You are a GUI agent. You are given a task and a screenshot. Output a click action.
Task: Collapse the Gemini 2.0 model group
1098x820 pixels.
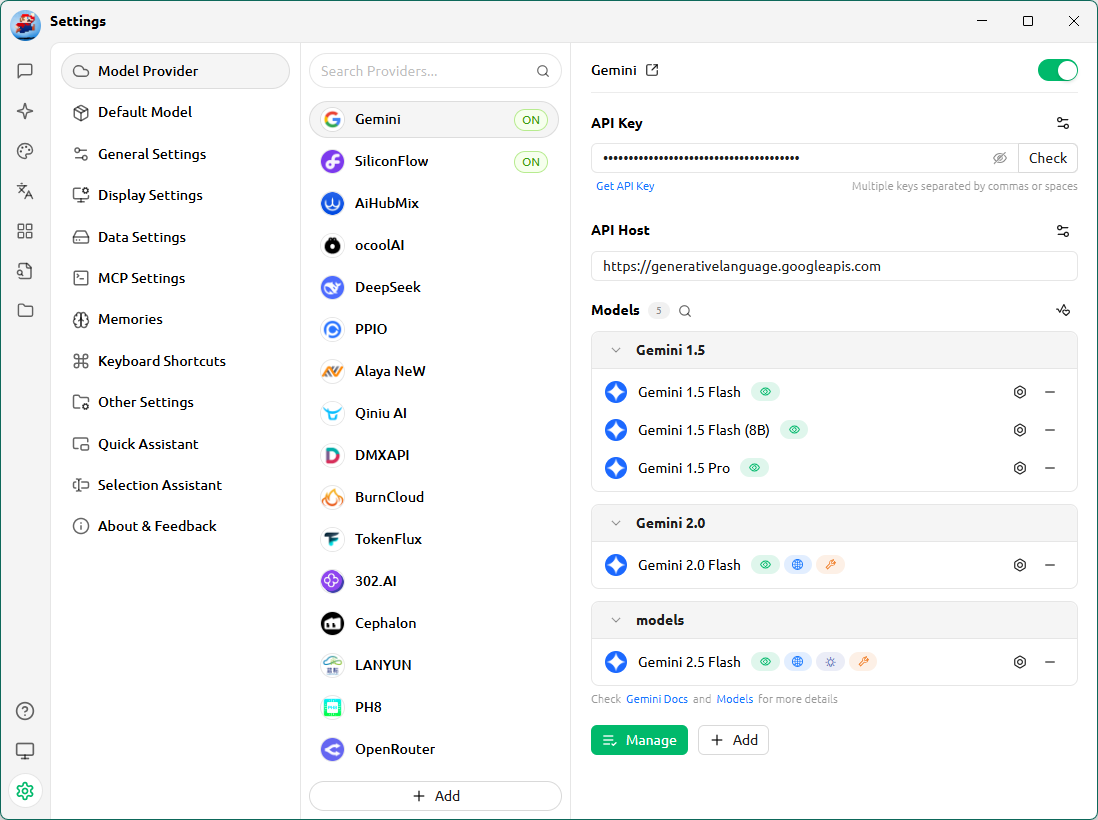coord(616,523)
